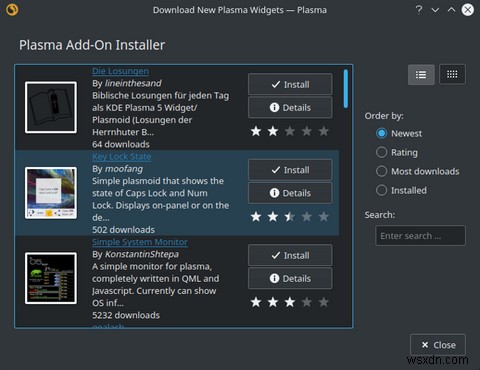Install the Die Losungen widget
This screenshot has width=480, height=370.
pyautogui.click(x=290, y=84)
